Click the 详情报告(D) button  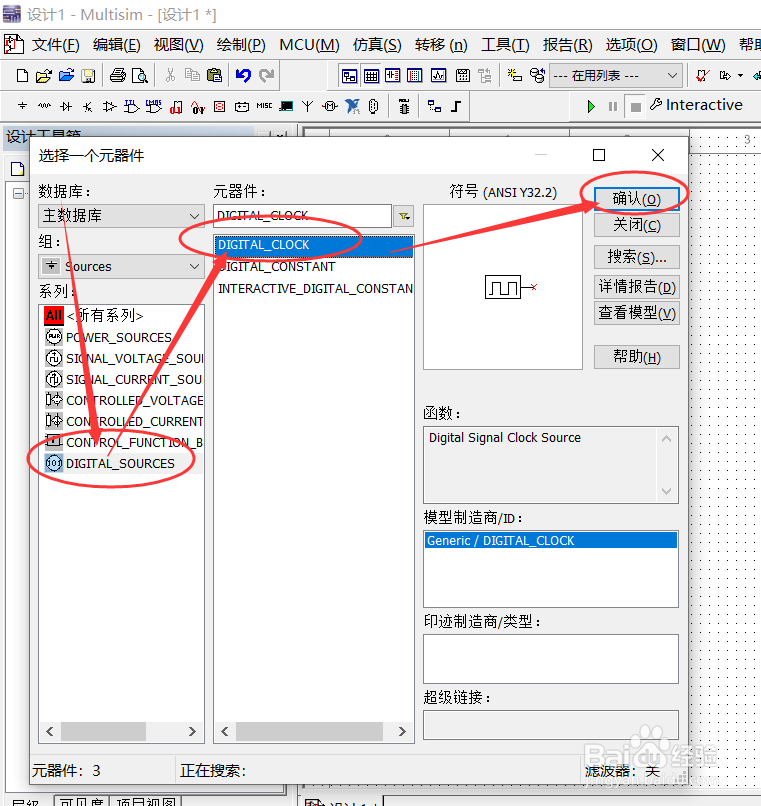[637, 287]
